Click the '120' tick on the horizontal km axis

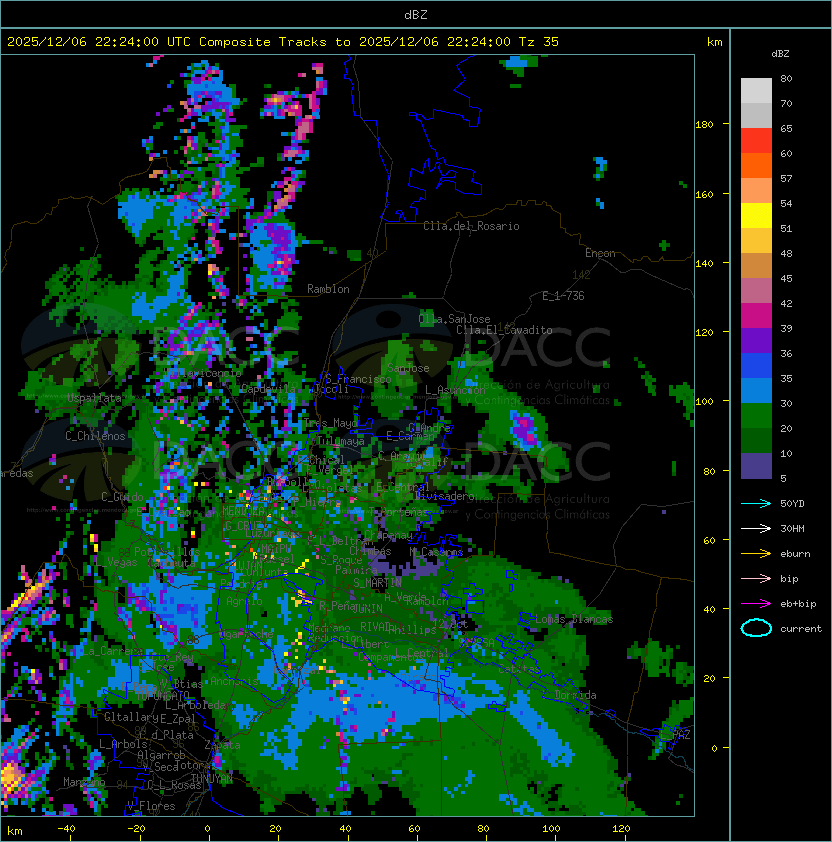(x=620, y=829)
